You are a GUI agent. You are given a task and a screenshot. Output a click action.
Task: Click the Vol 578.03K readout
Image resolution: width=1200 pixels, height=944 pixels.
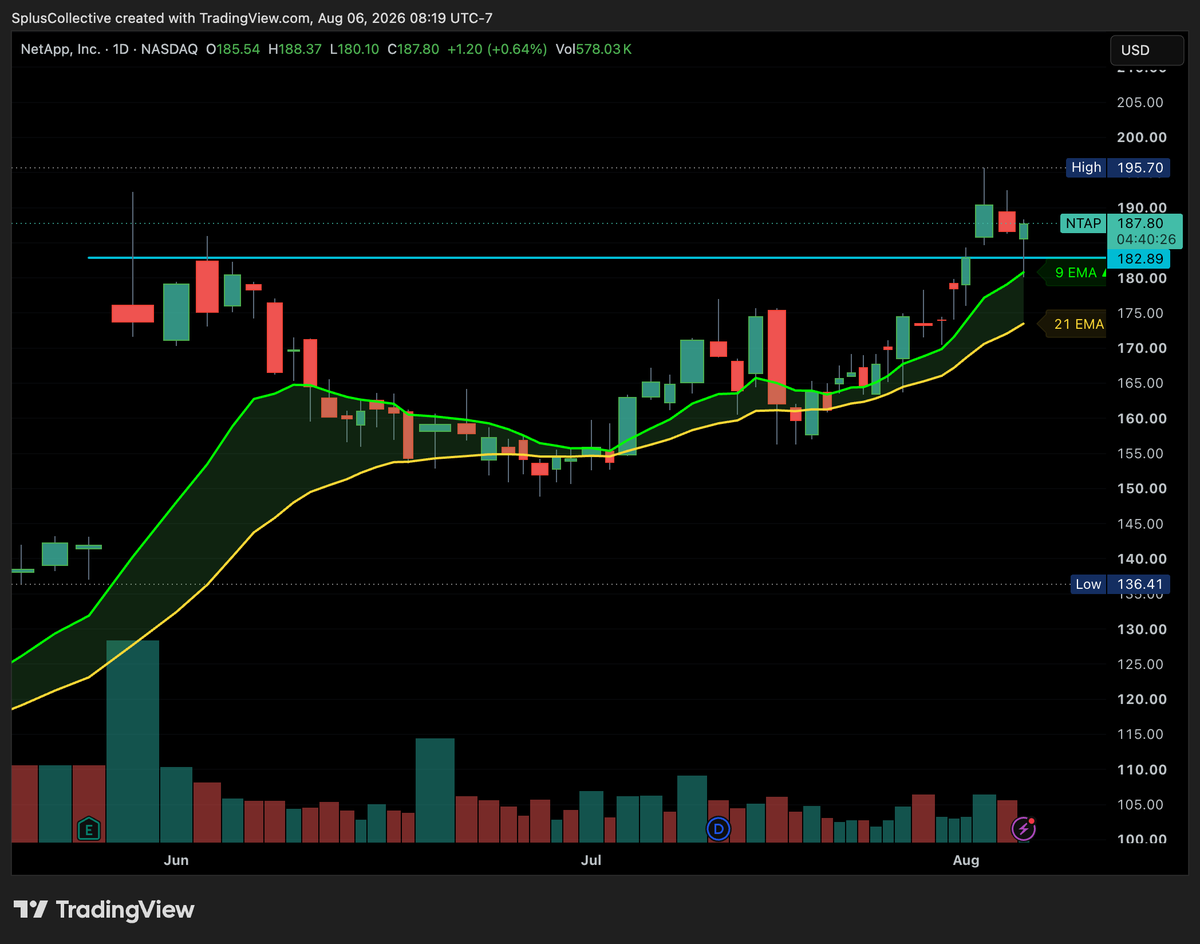(592, 48)
